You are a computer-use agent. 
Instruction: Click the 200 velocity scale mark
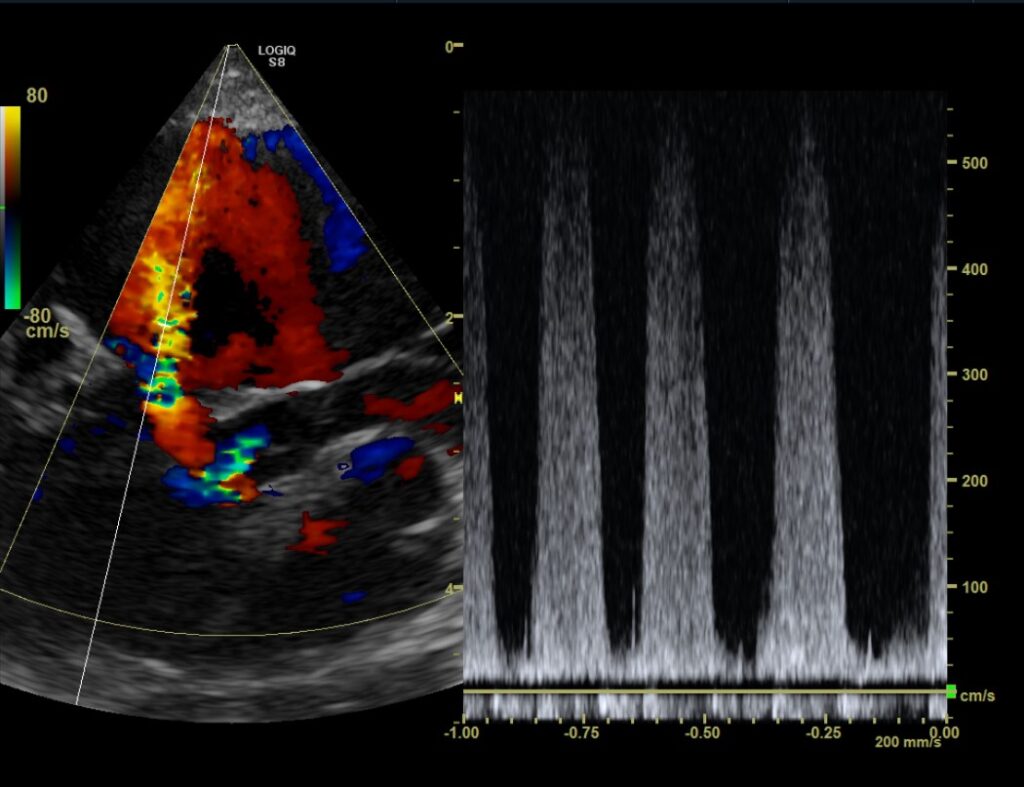point(974,481)
